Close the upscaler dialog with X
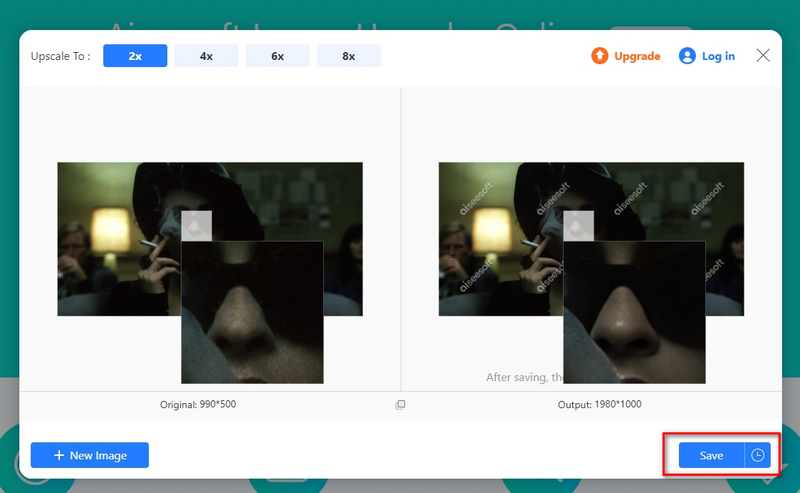800x493 pixels. pos(763,55)
